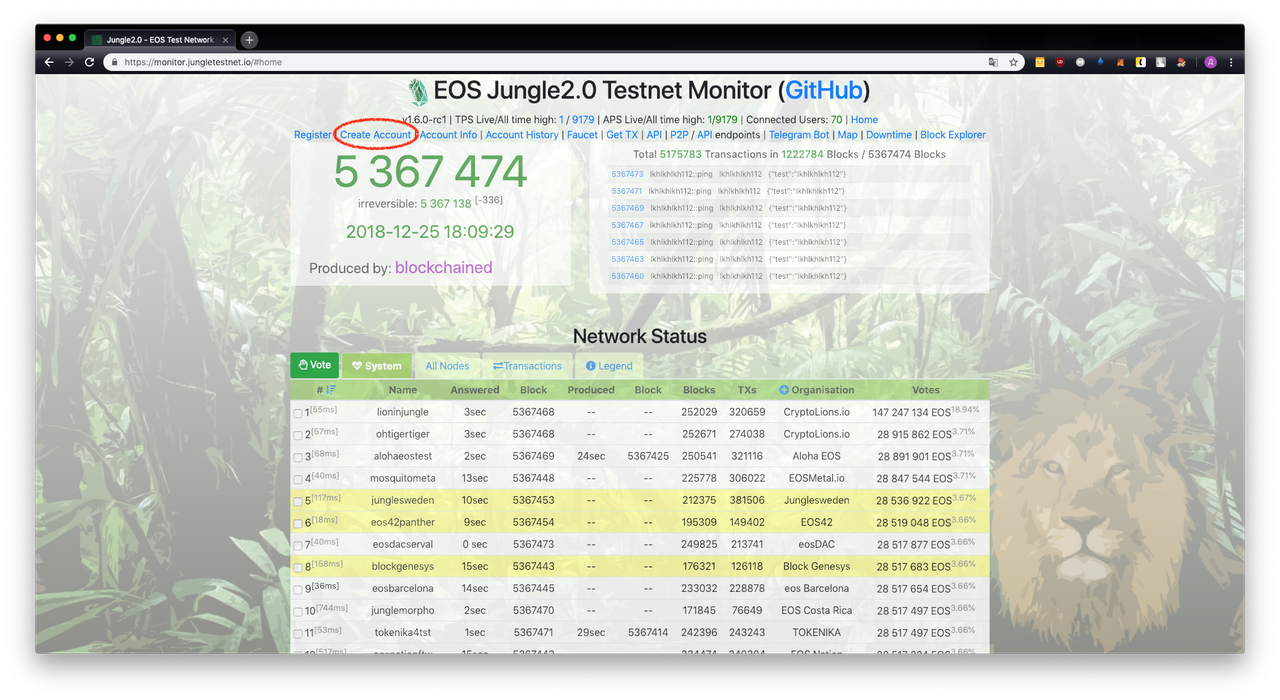Click the EOSMetal.io organisation cell
This screenshot has height=700, width=1280.
pos(816,478)
